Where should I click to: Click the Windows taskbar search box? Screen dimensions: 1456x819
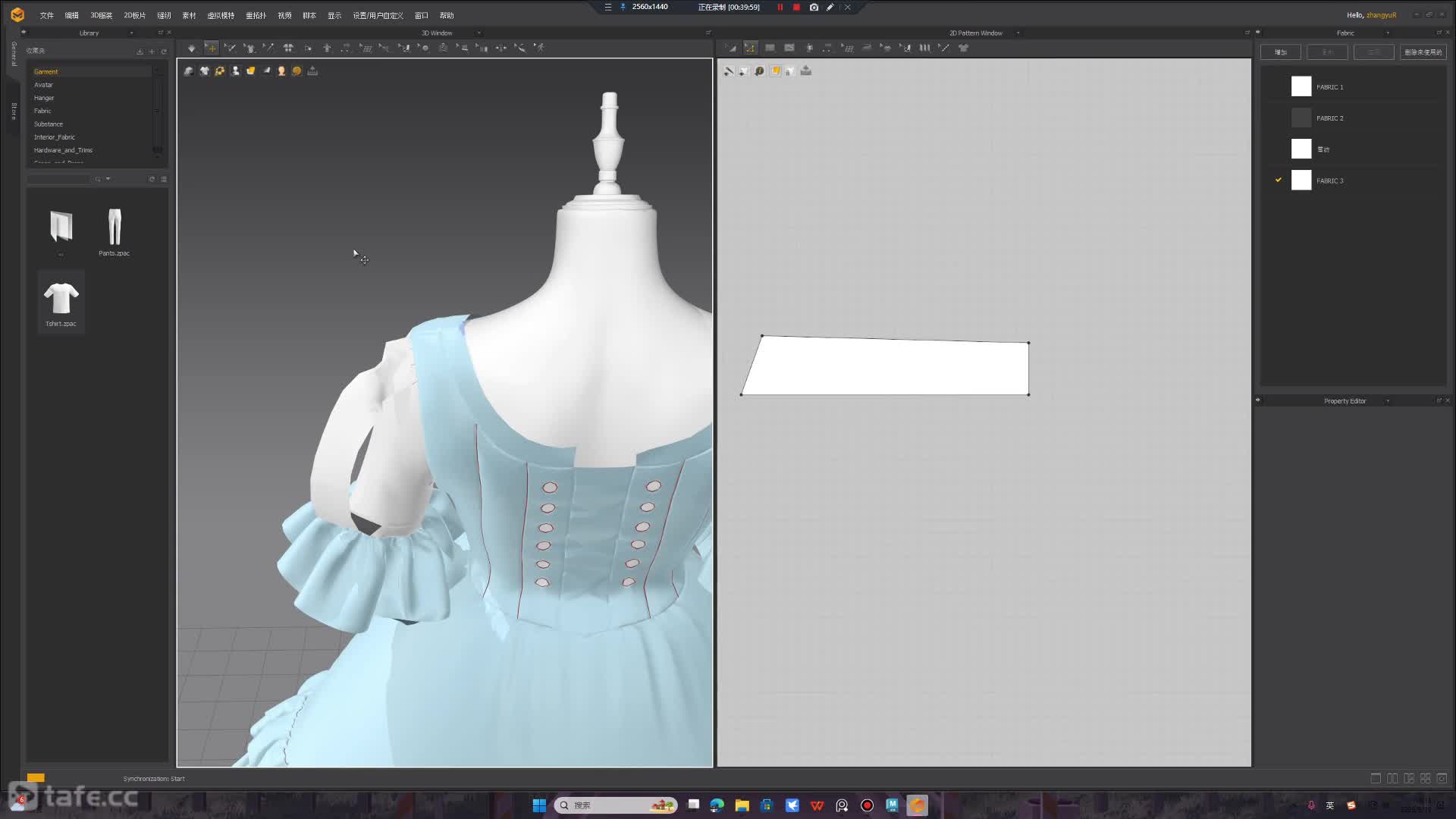(x=616, y=805)
